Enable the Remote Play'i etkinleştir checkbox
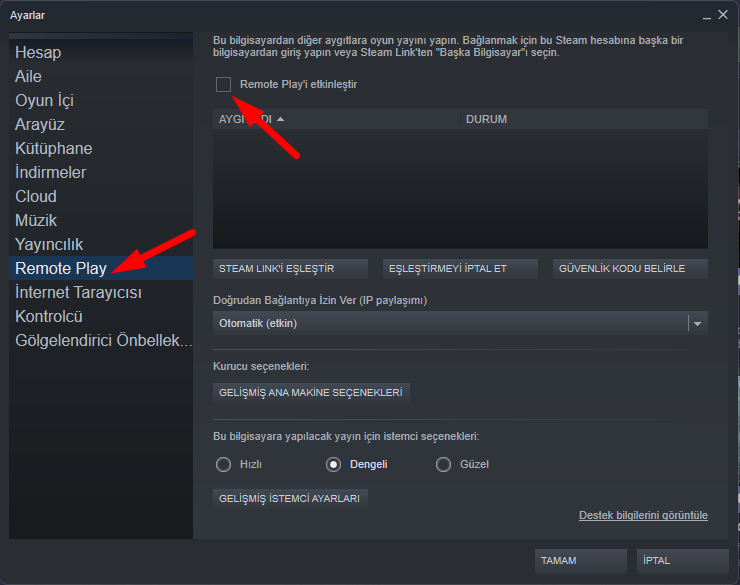The image size is (740, 585). point(223,85)
